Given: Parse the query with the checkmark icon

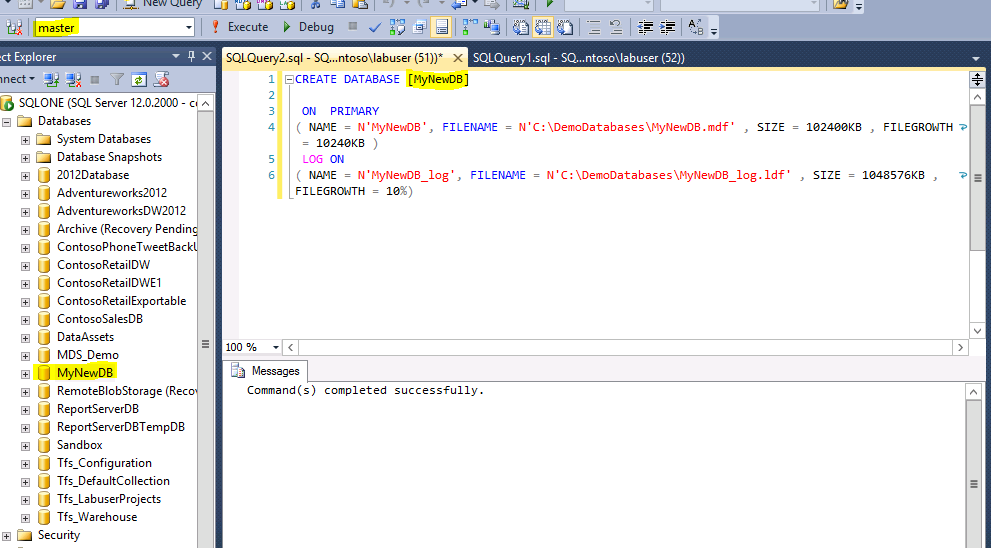Looking at the screenshot, I should click(x=375, y=27).
